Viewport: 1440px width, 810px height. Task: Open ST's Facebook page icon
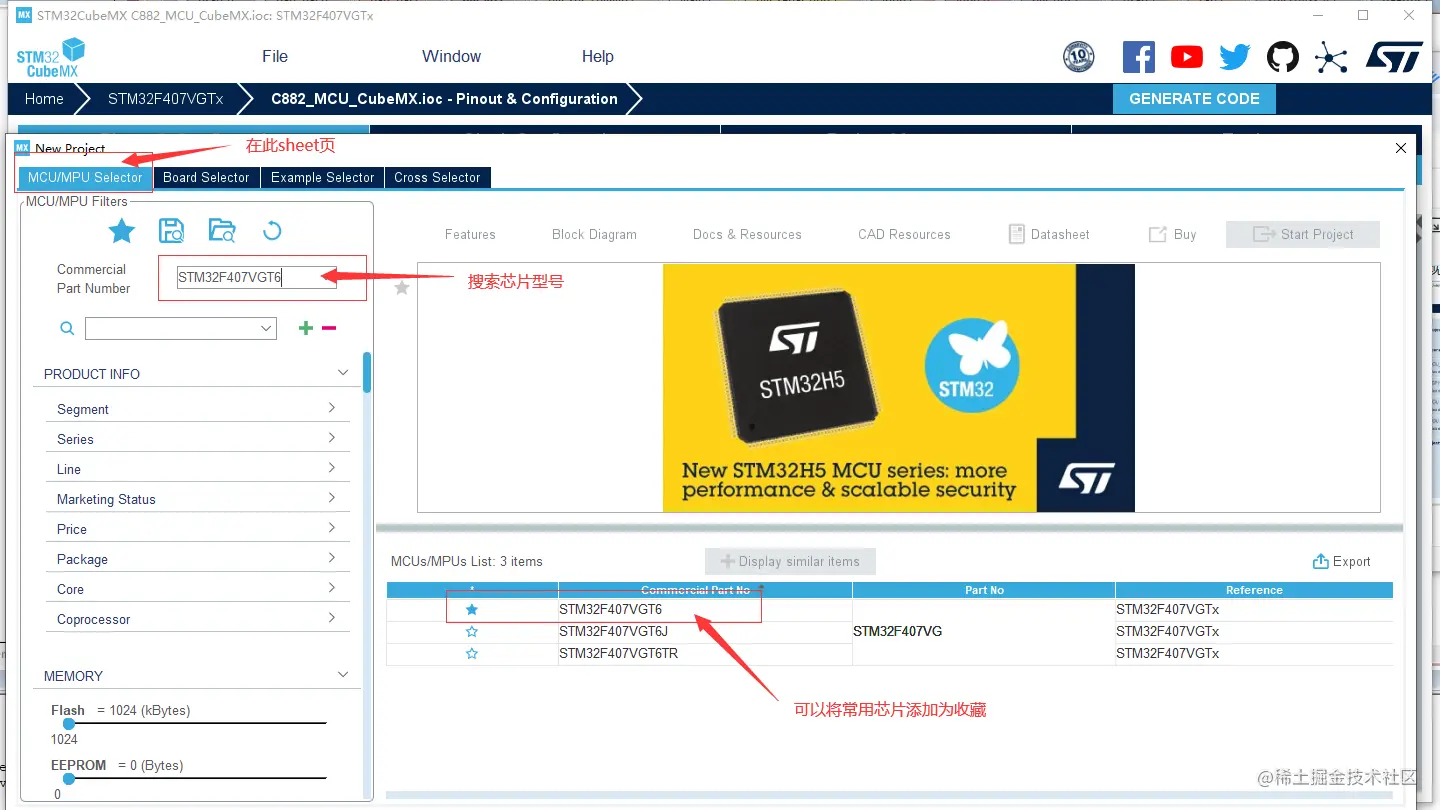[1139, 57]
